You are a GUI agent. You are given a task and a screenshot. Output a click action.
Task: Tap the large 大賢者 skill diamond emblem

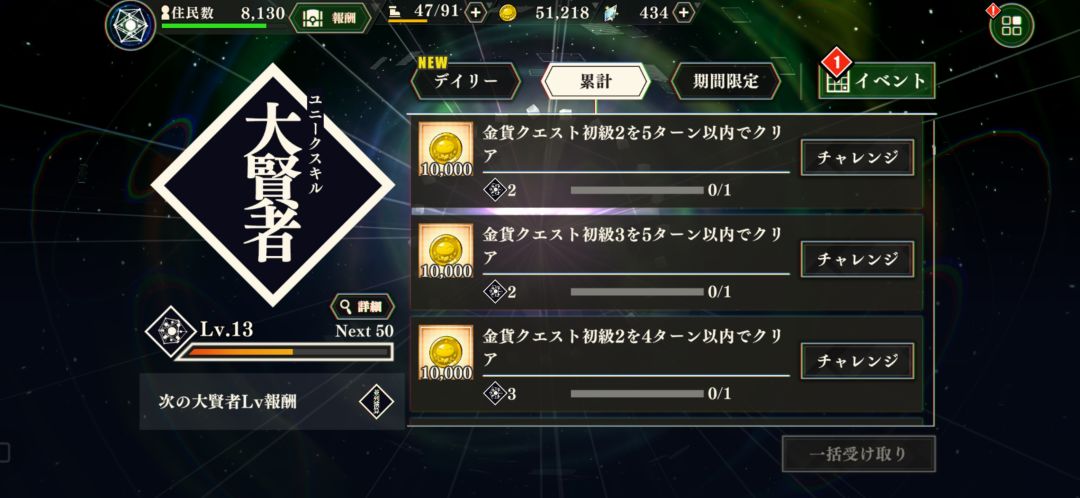[273, 185]
